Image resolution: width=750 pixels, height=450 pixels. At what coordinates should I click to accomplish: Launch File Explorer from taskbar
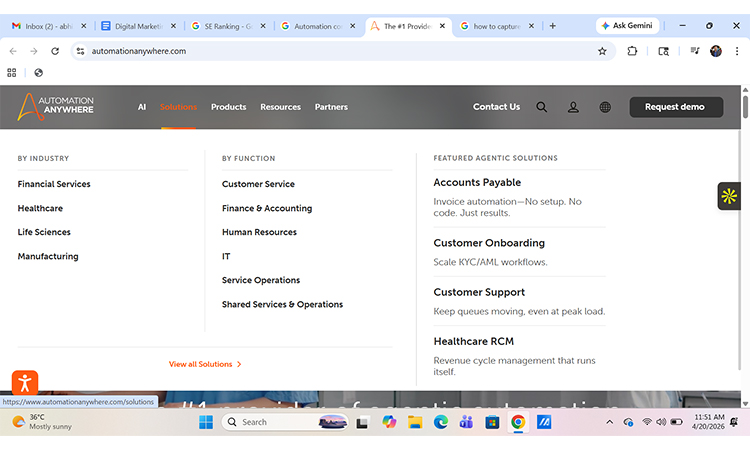[x=415, y=422]
